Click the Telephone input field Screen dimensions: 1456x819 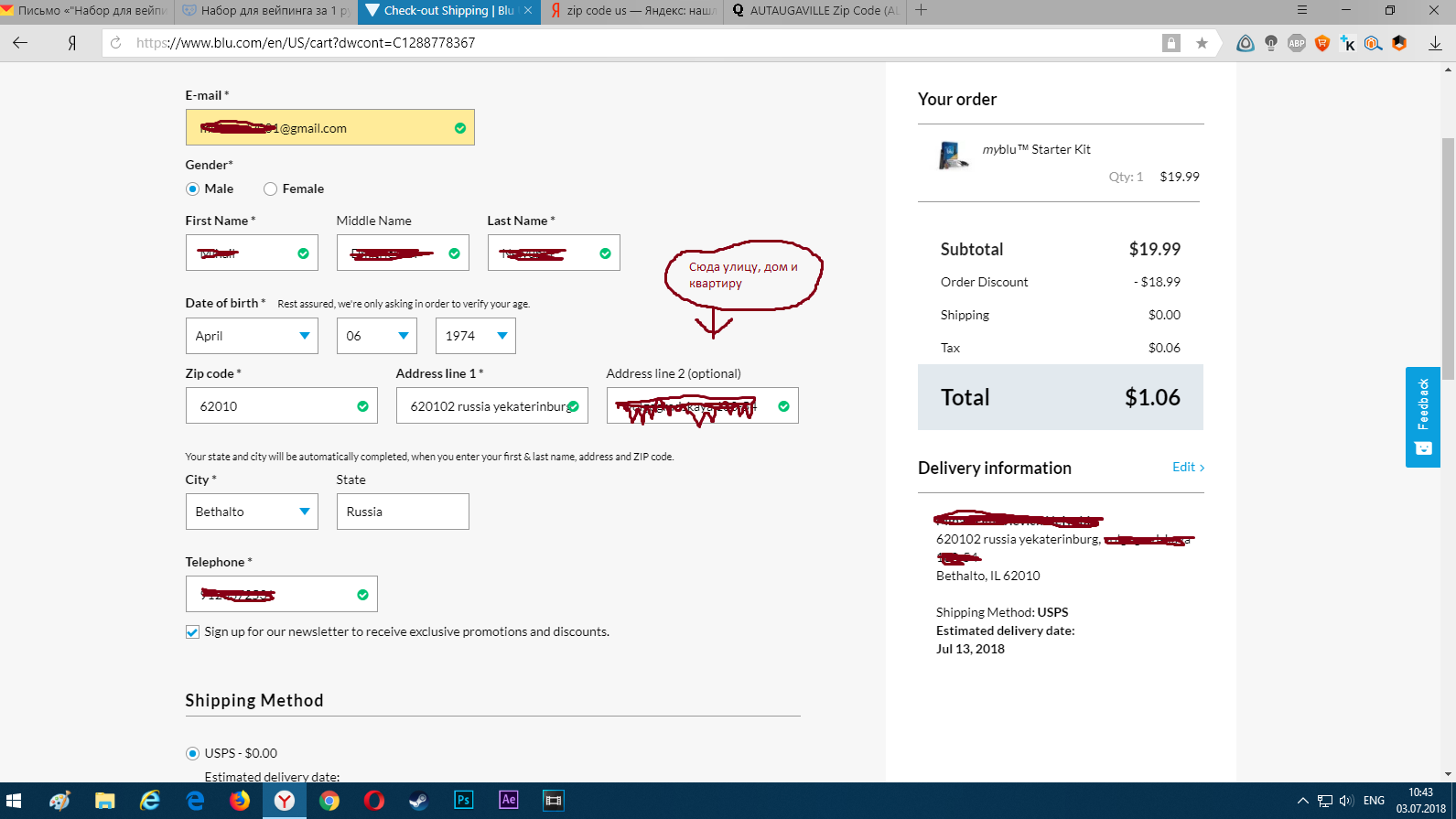click(282, 594)
